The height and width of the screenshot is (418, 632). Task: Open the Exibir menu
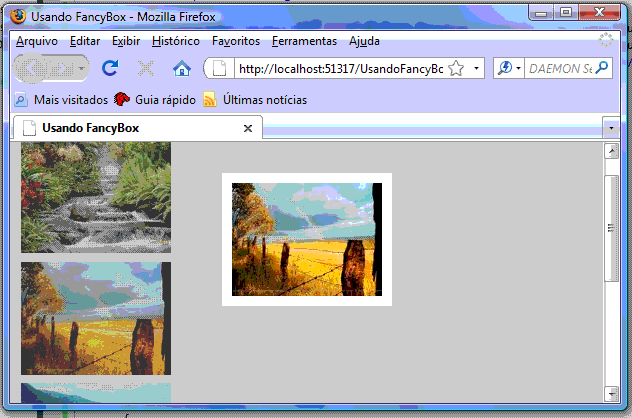coord(126,41)
